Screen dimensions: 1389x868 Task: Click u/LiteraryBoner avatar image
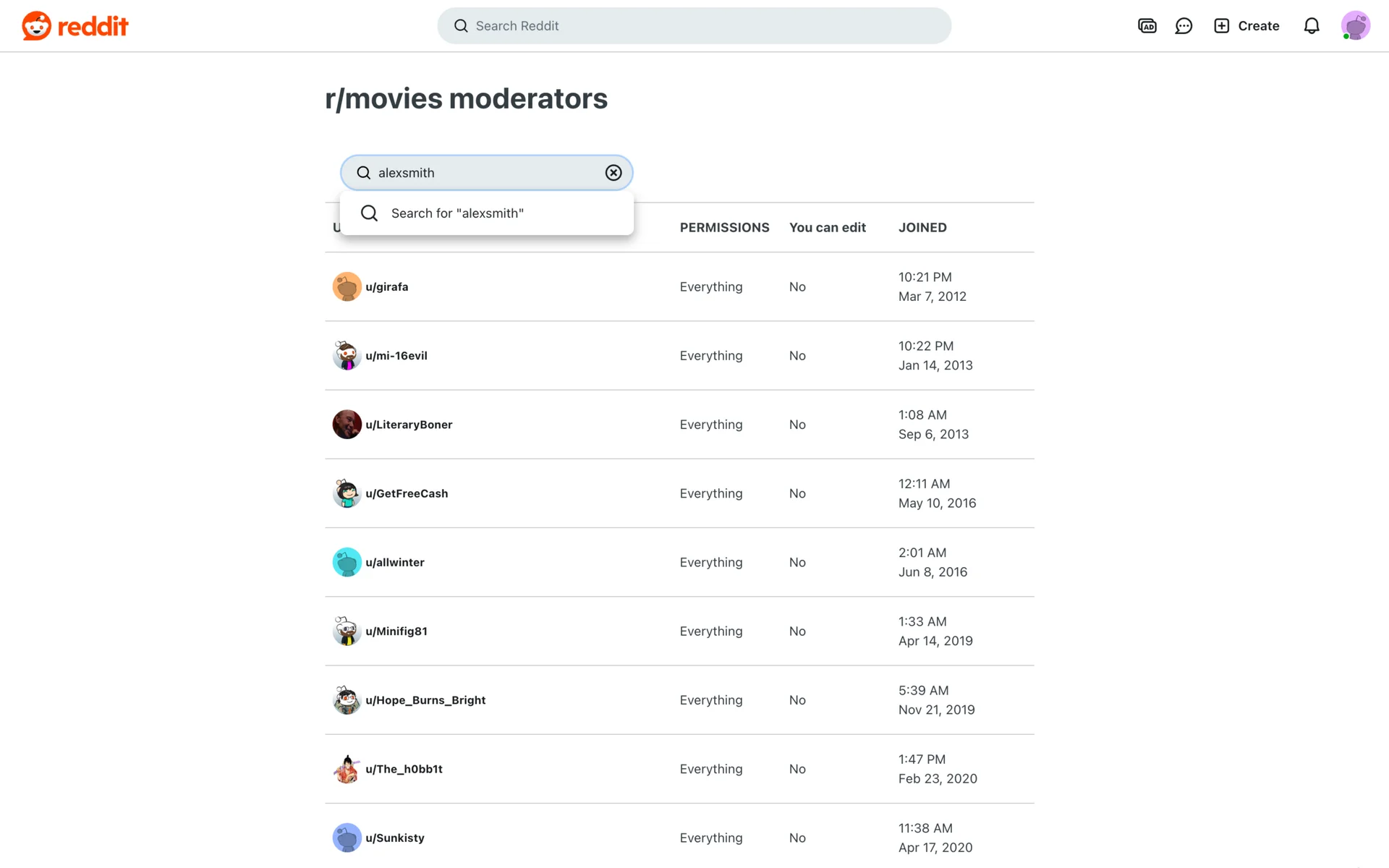click(347, 425)
